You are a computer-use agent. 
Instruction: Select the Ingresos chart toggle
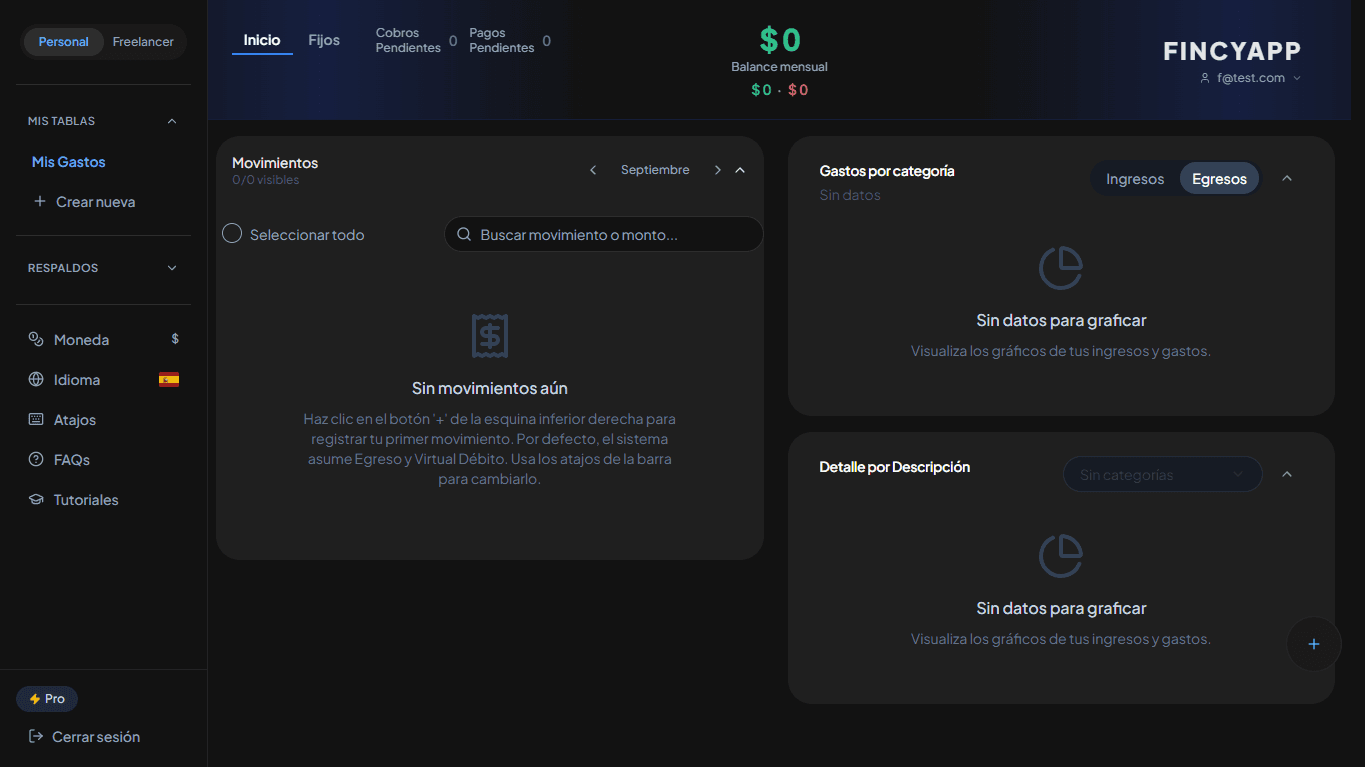[1135, 179]
